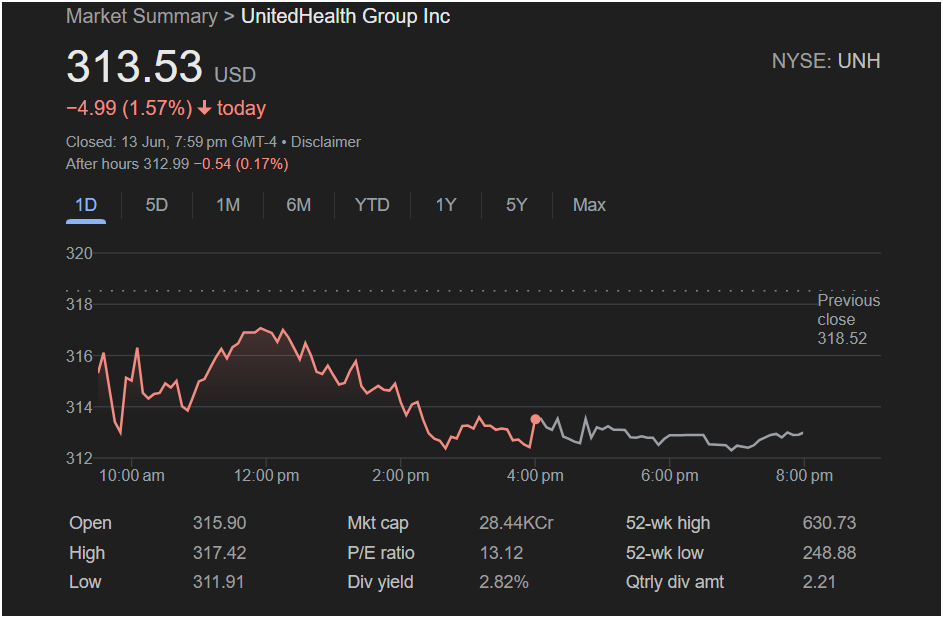943x618 pixels.
Task: Click the 52-wk low value 248.88
Action: click(x=829, y=553)
